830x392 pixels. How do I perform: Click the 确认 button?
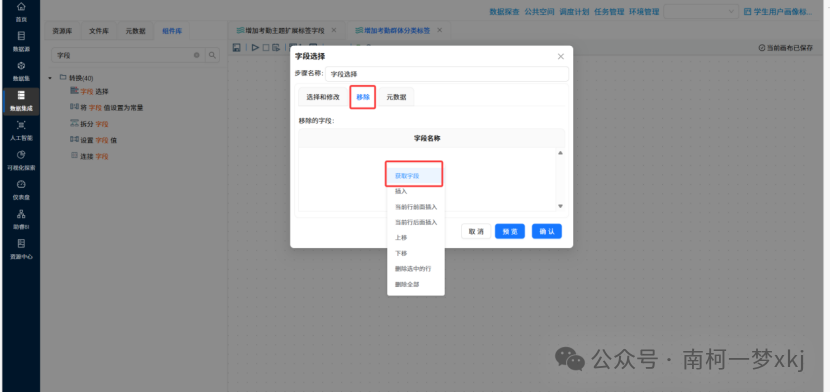[x=547, y=232]
